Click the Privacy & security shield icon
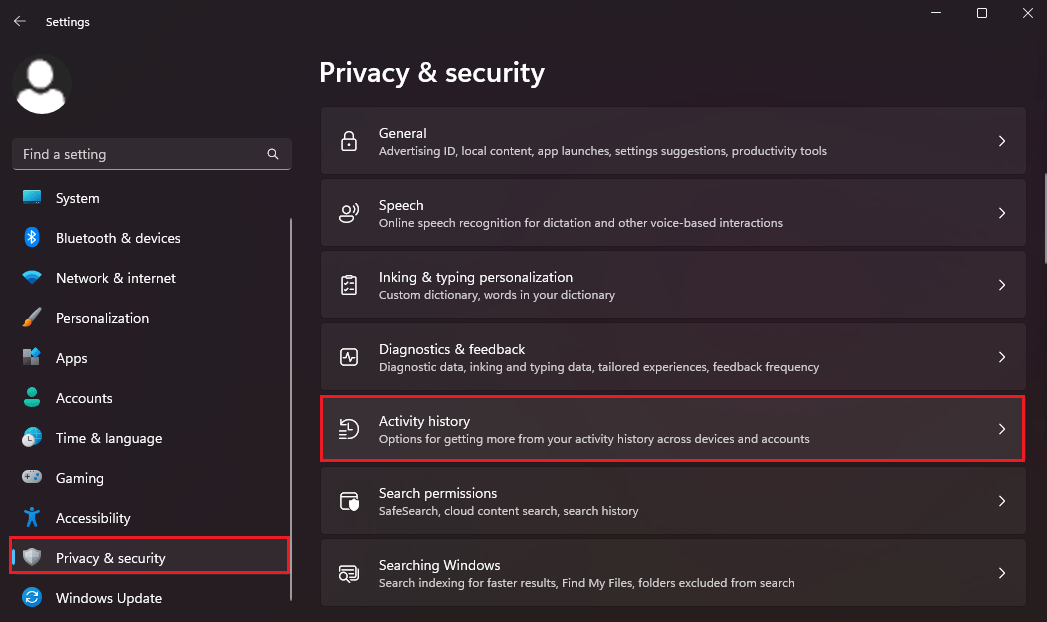 point(31,557)
